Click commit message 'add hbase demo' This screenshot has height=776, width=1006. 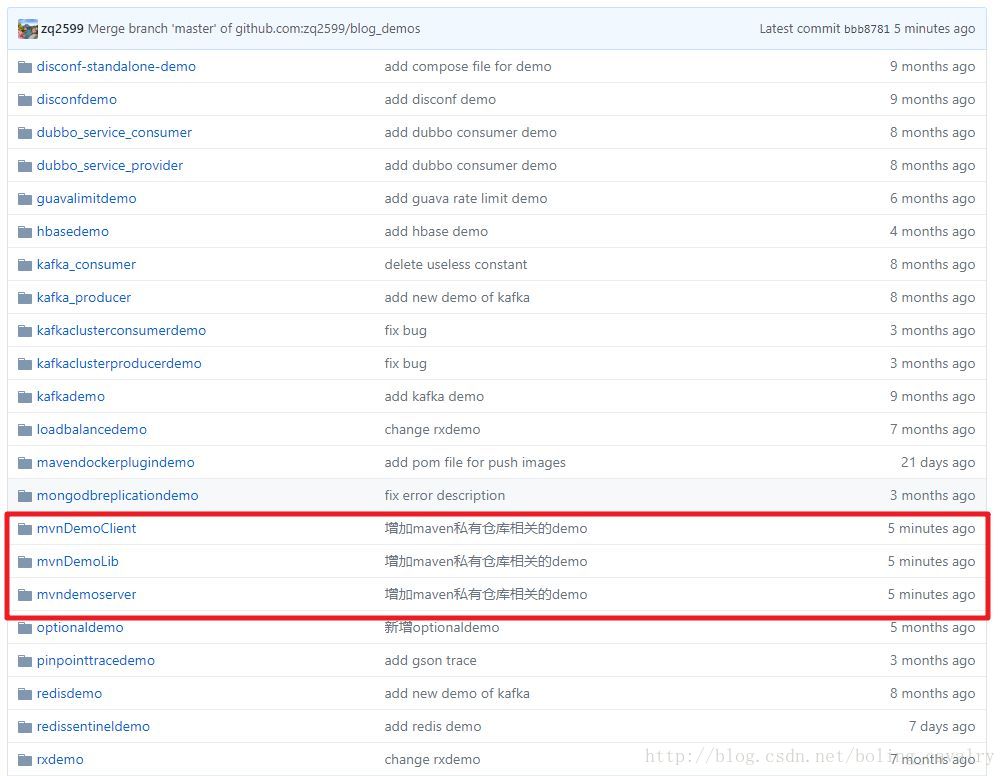point(436,232)
